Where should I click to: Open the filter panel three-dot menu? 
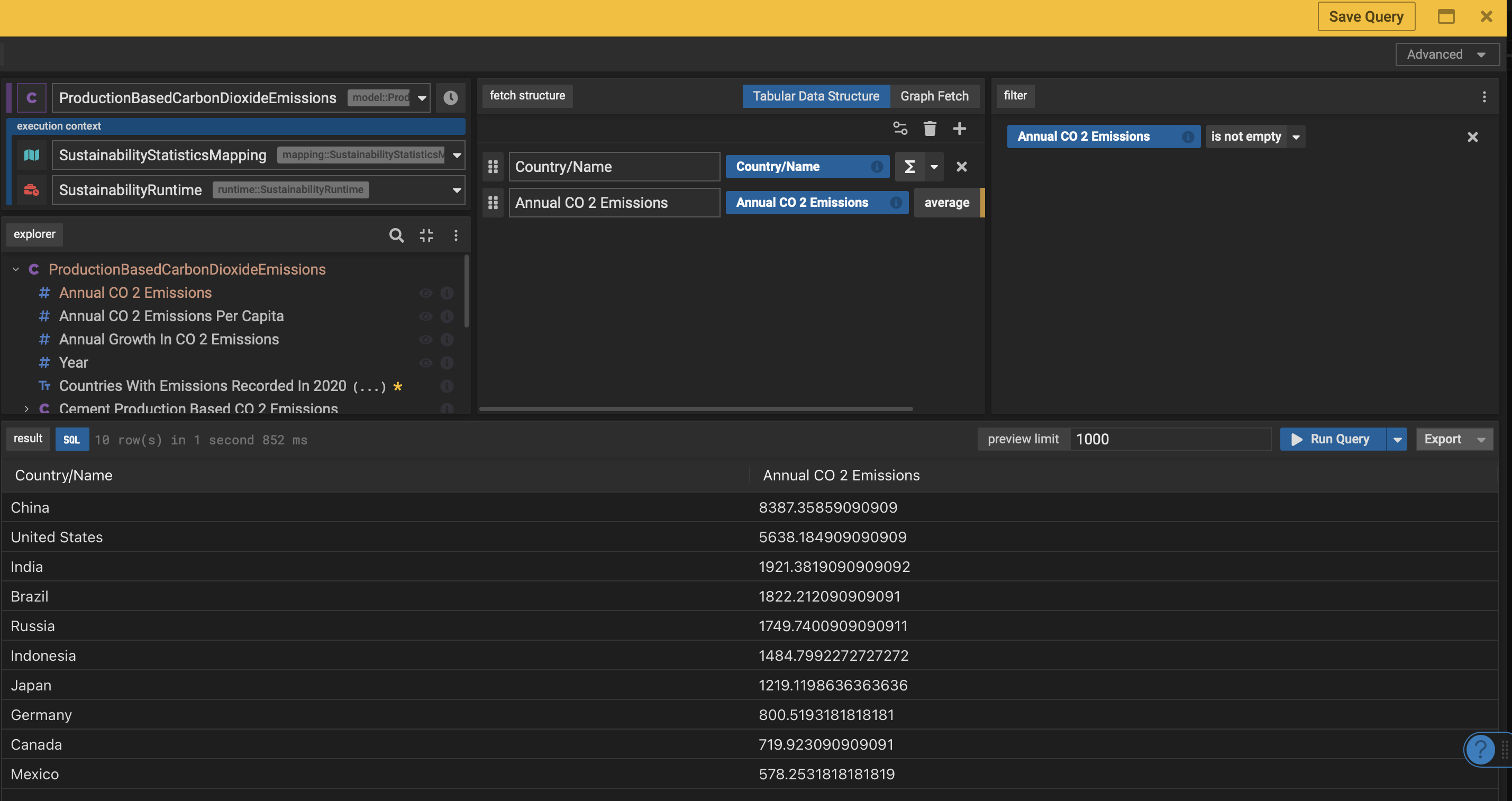[1484, 97]
